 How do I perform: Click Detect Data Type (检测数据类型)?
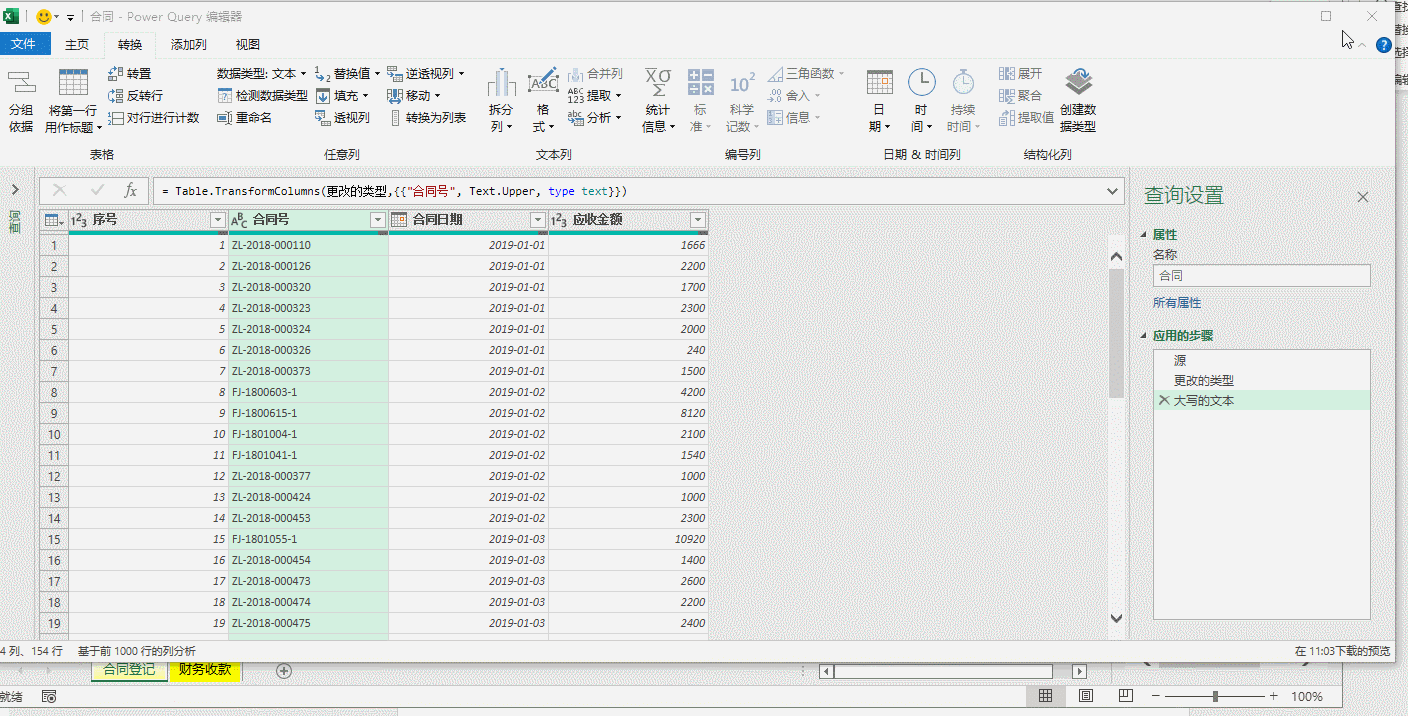[263, 96]
